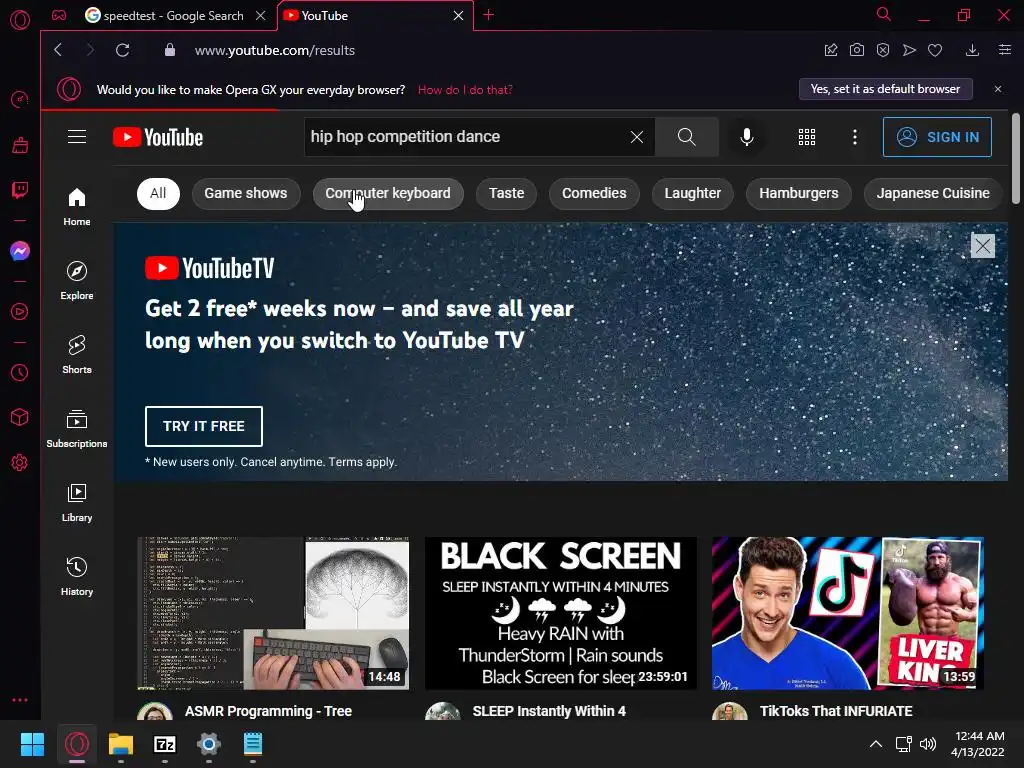Dismiss the YouTube TV banner
The image size is (1024, 768).
point(983,246)
